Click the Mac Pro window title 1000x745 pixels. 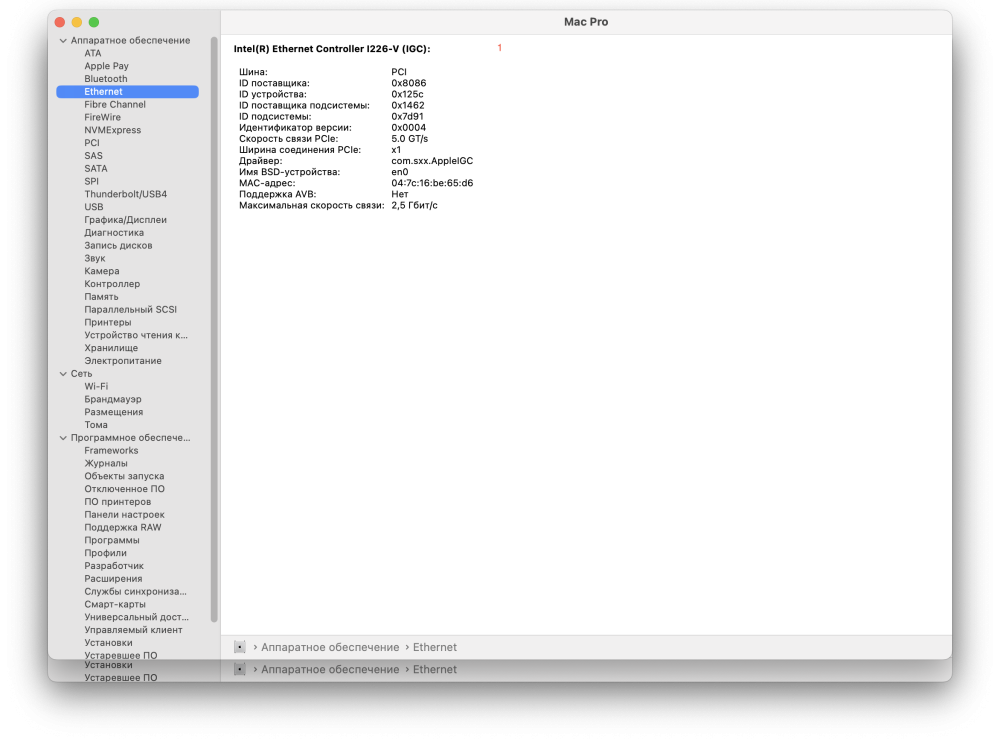585,22
